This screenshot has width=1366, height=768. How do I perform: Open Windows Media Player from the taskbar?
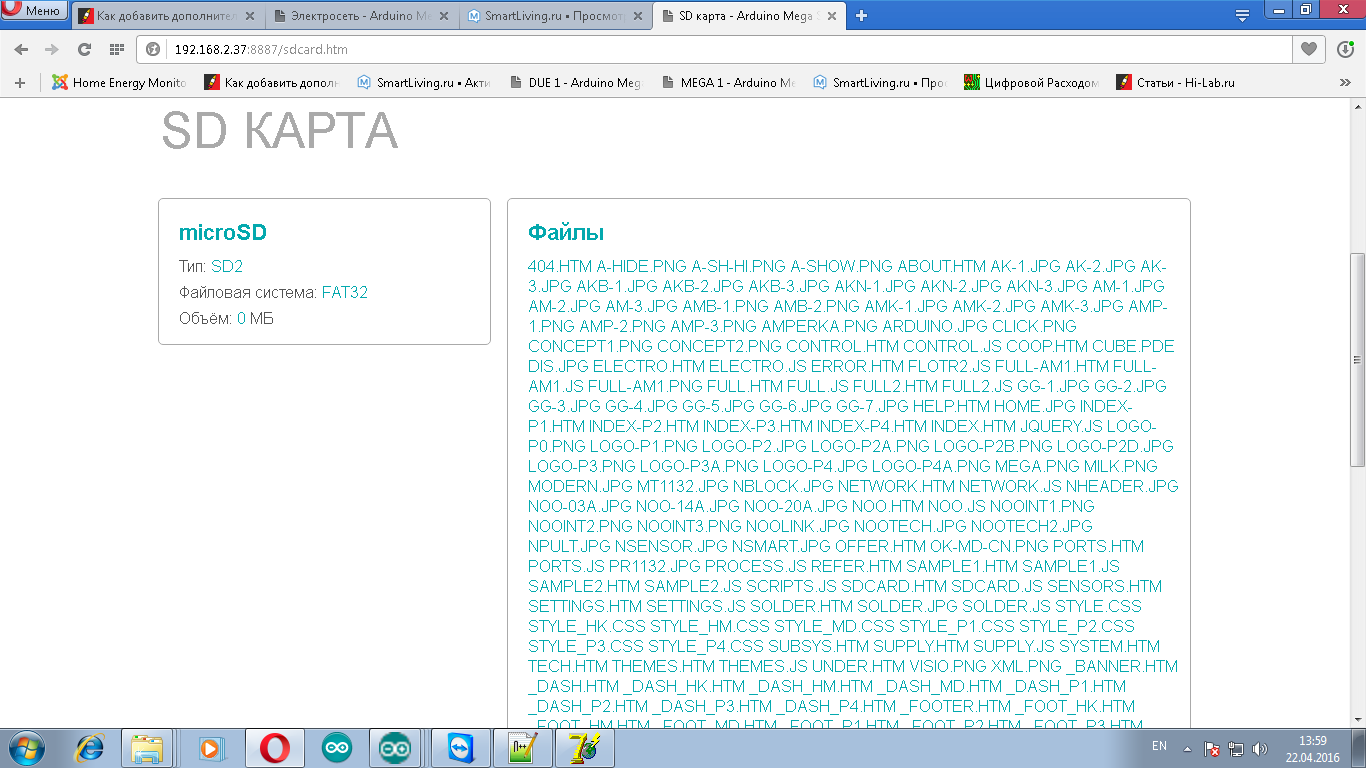[209, 747]
